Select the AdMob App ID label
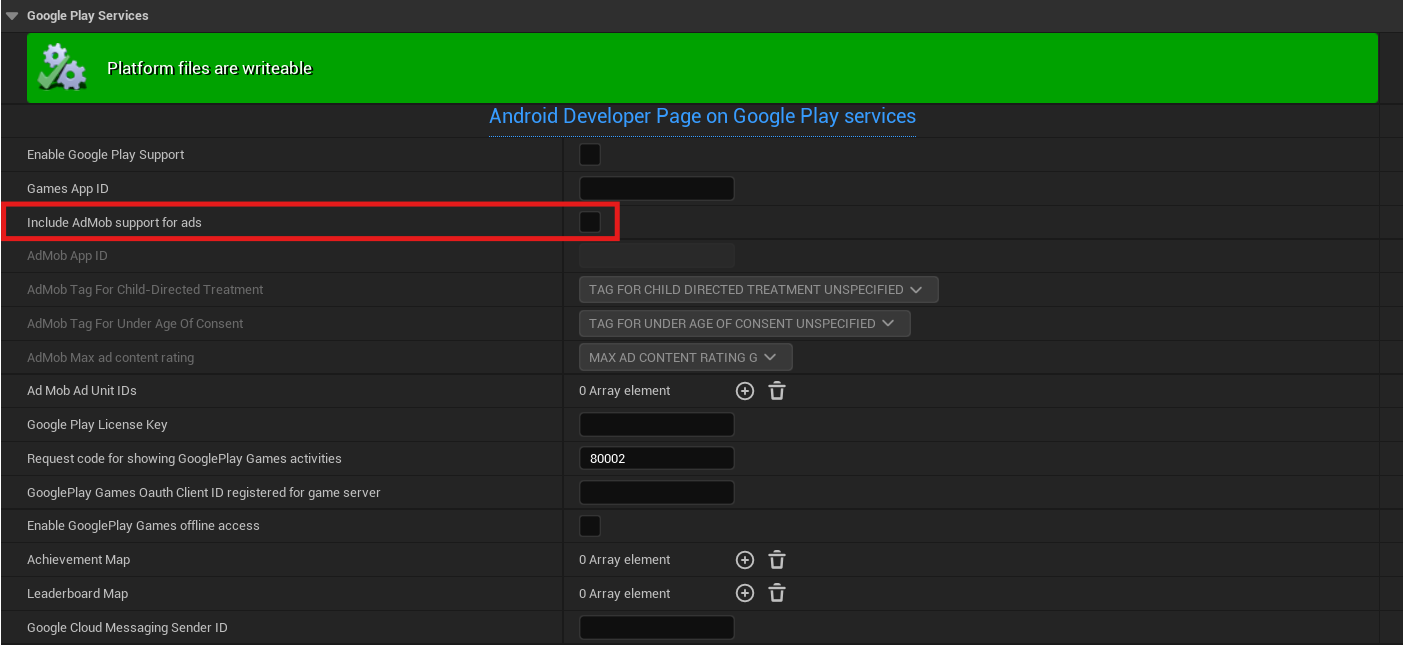The width and height of the screenshot is (1403, 645). click(x=67, y=256)
